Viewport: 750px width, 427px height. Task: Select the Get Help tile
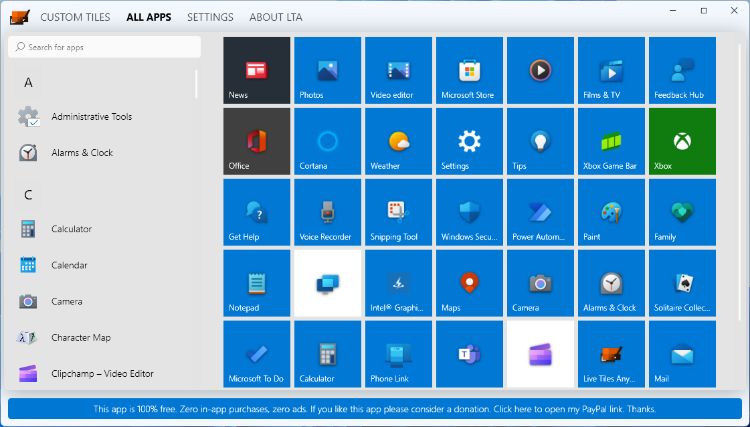tap(256, 212)
